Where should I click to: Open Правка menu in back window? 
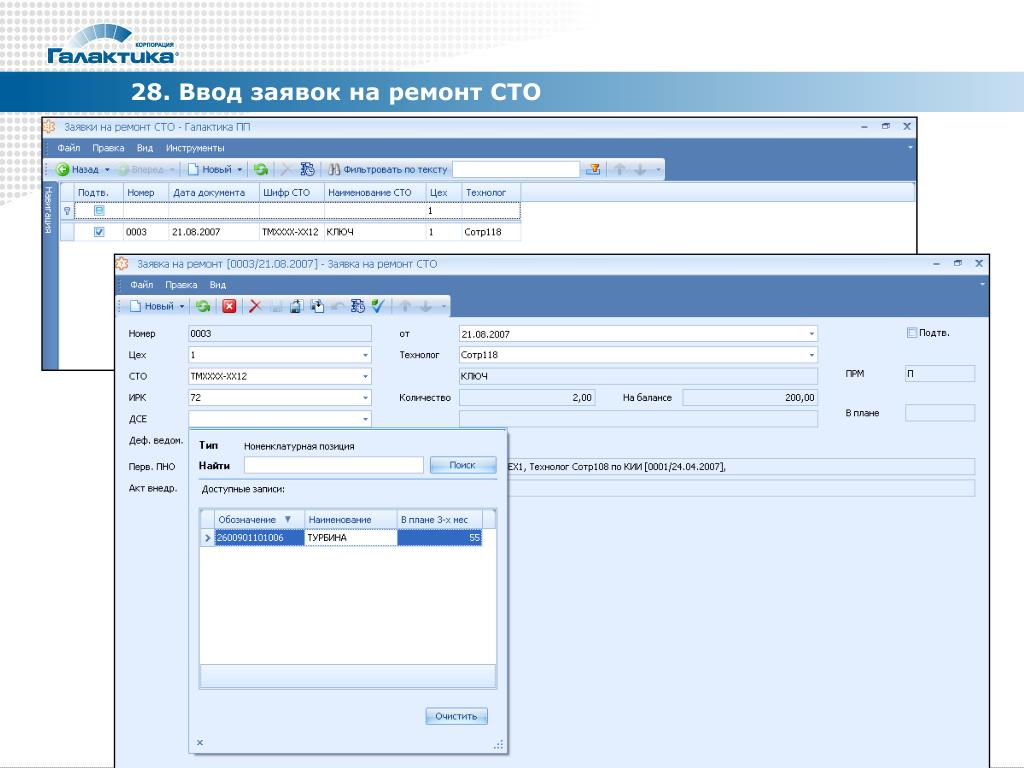point(108,148)
